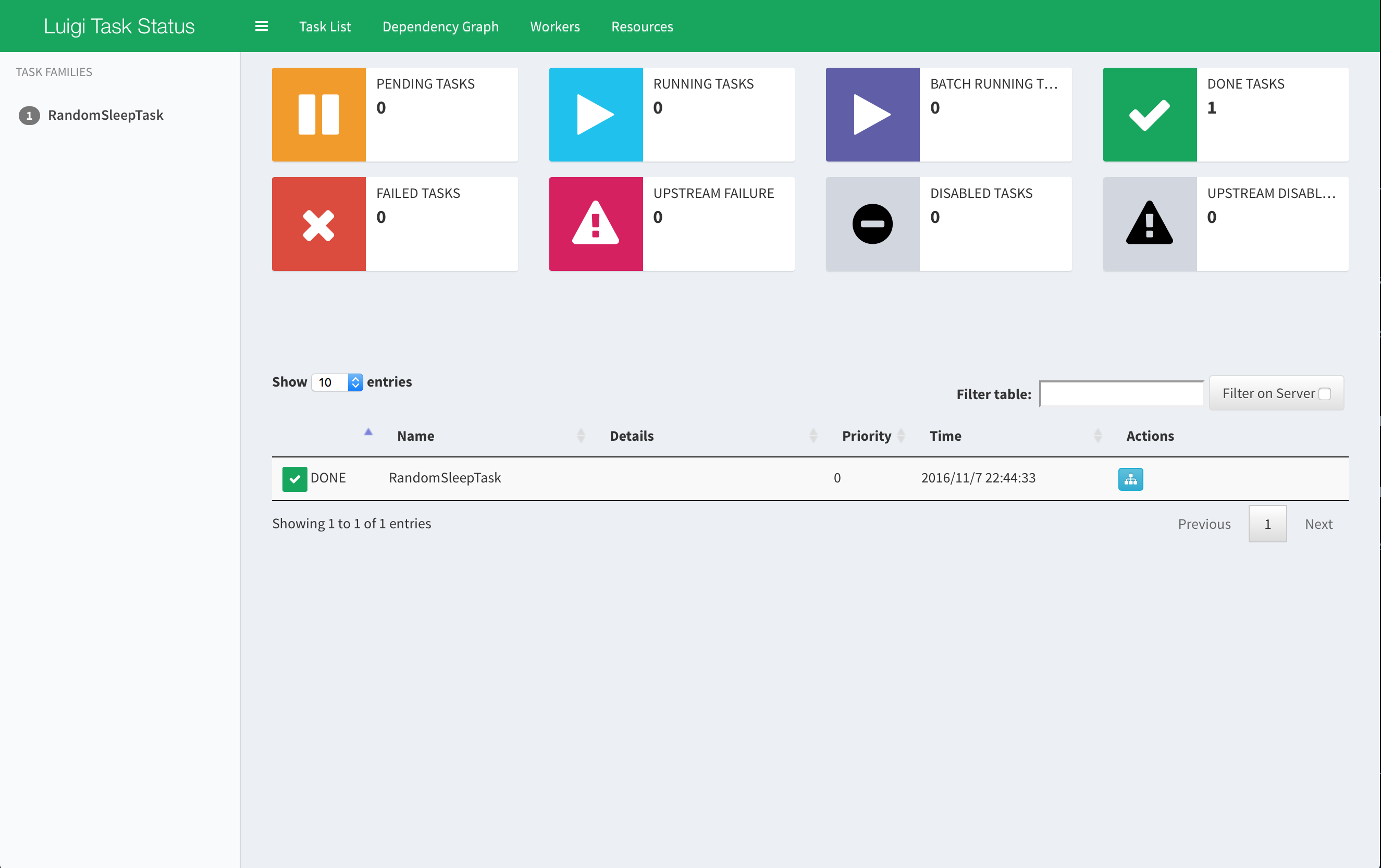Click the Previous pagination button

pyautogui.click(x=1204, y=524)
